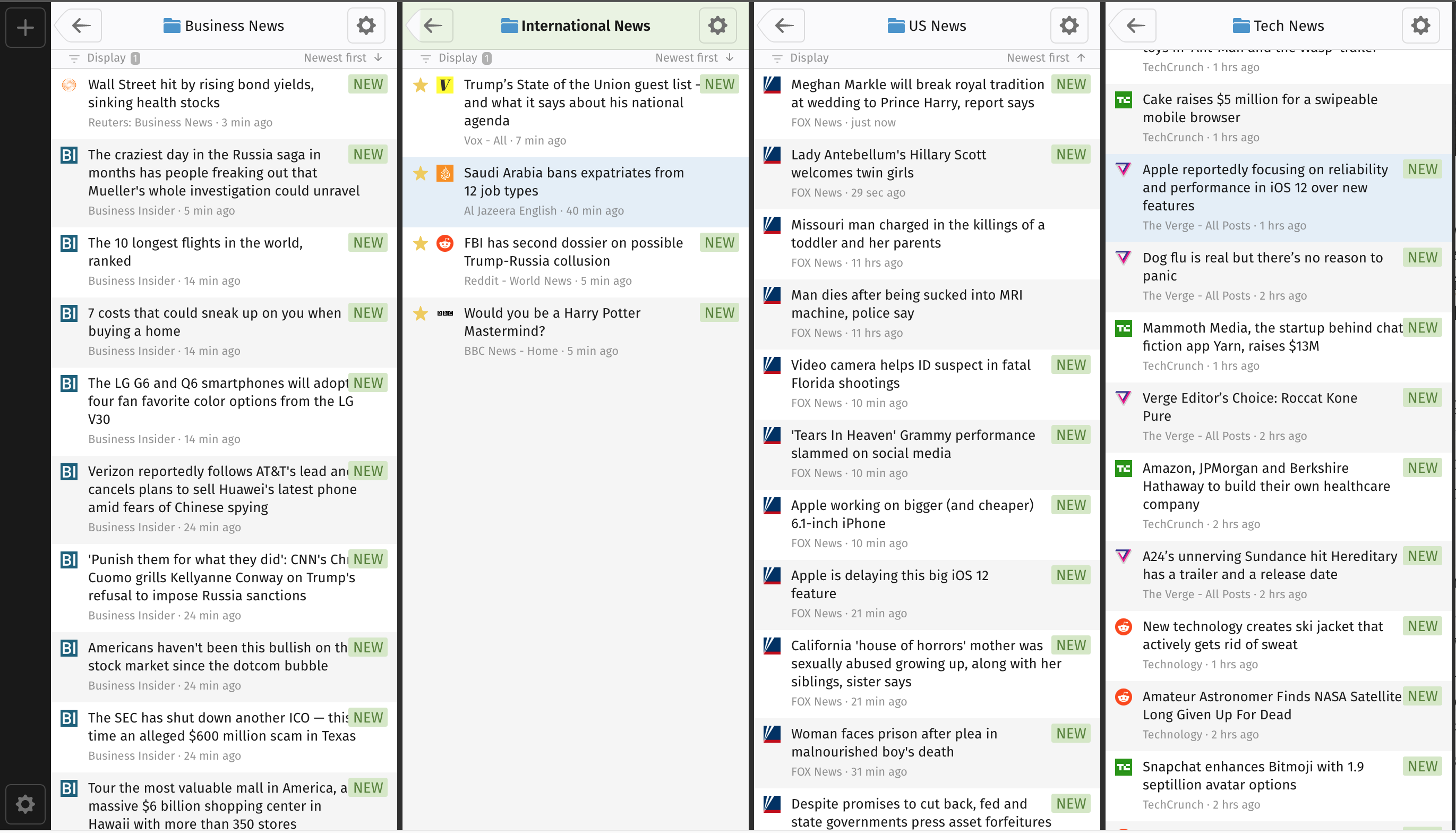This screenshot has height=833, width=1456.
Task: Open Missouri man charged in killings article
Action: point(927,244)
